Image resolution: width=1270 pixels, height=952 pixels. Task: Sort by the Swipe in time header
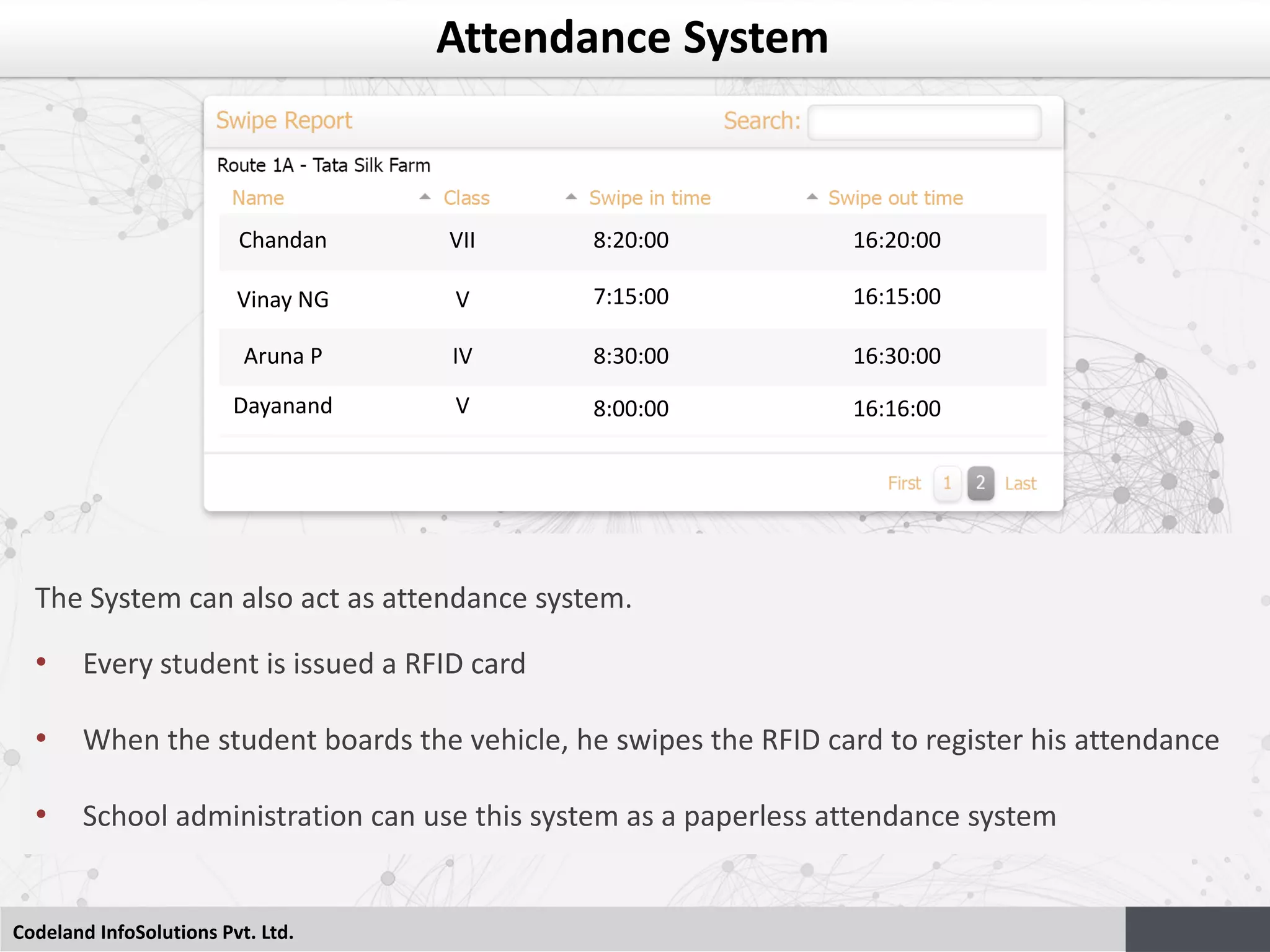[650, 198]
